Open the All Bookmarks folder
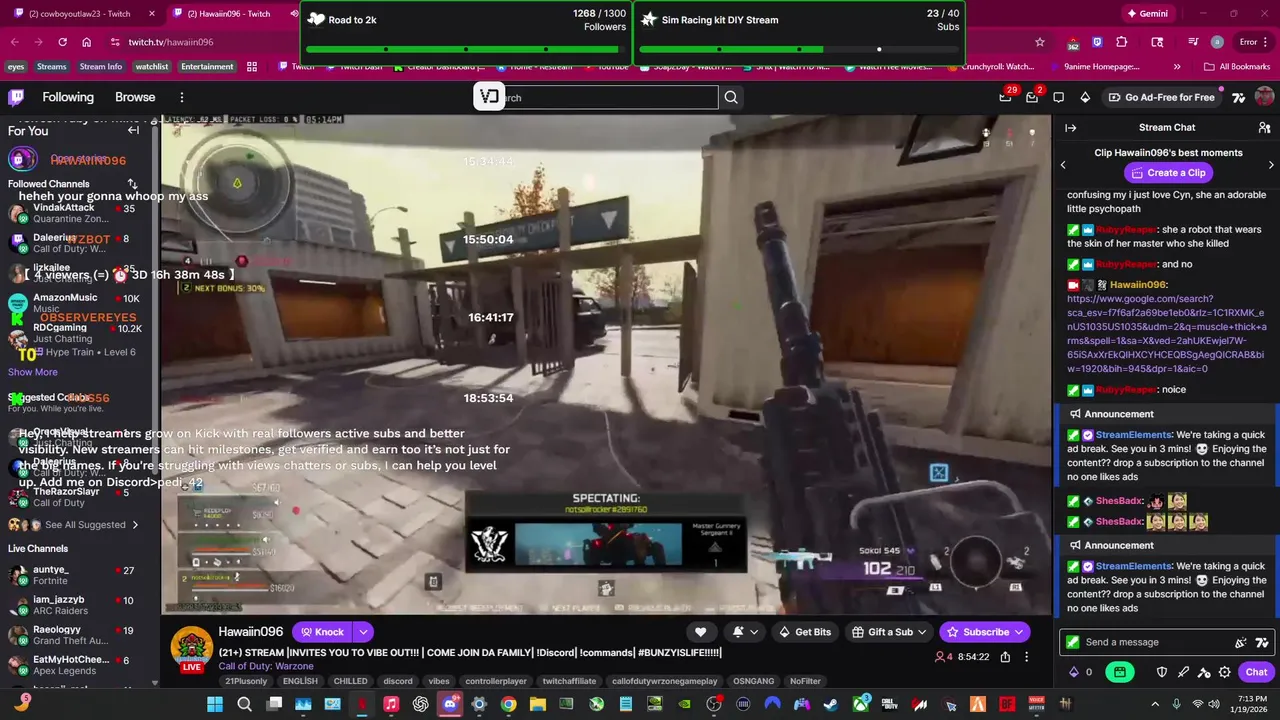The width and height of the screenshot is (1280, 720). (x=1237, y=67)
